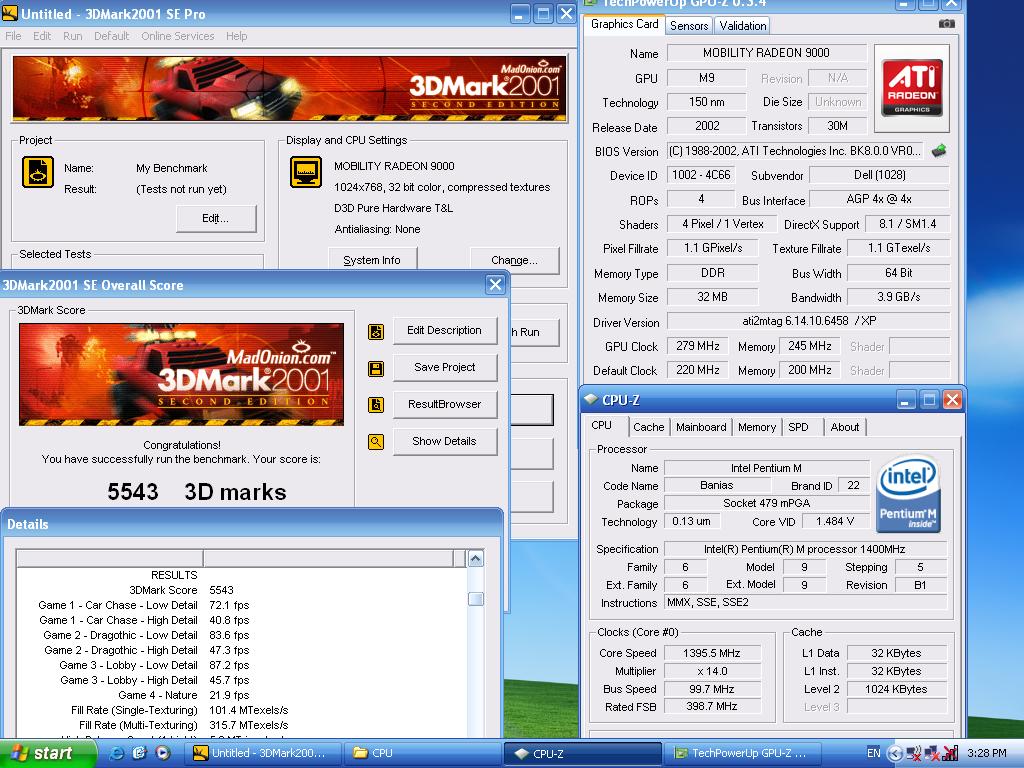Switch to TechPowerUp GPU-Z taskbar button
1024x768 pixels.
(742, 753)
